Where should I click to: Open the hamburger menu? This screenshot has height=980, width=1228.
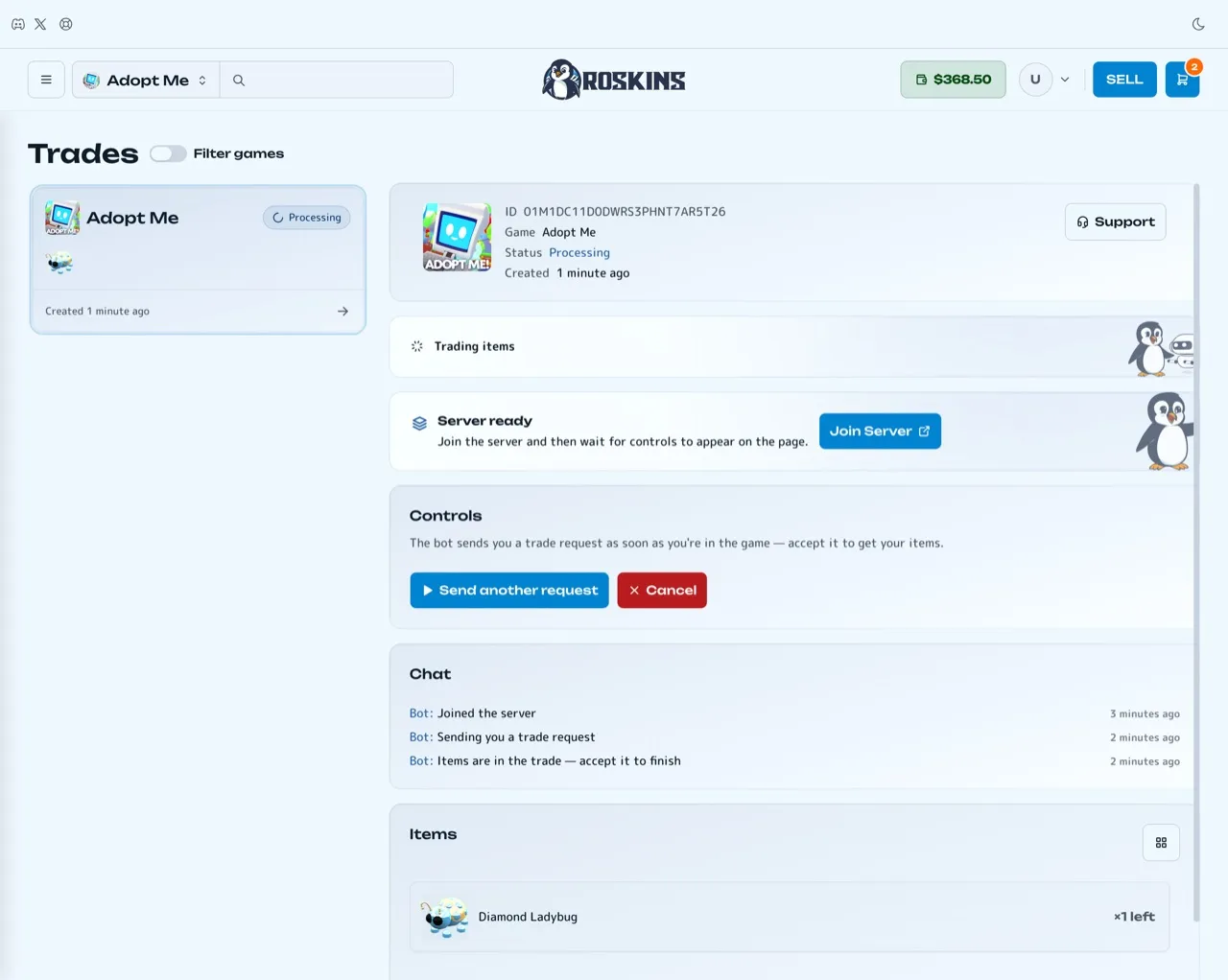46,80
